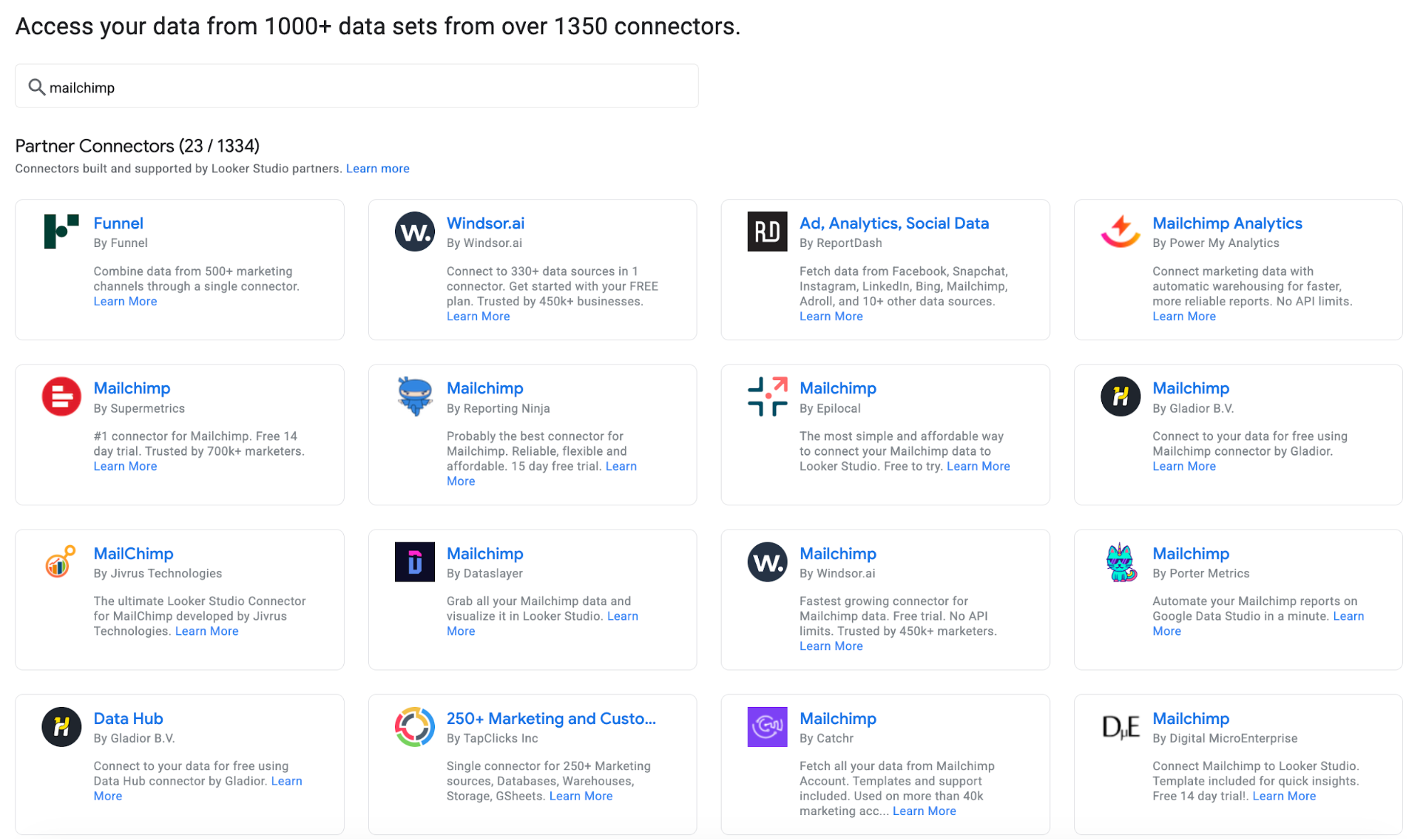Click the Epilocal logo icon
Viewport: 1423px width, 840px height.
pyautogui.click(x=767, y=397)
